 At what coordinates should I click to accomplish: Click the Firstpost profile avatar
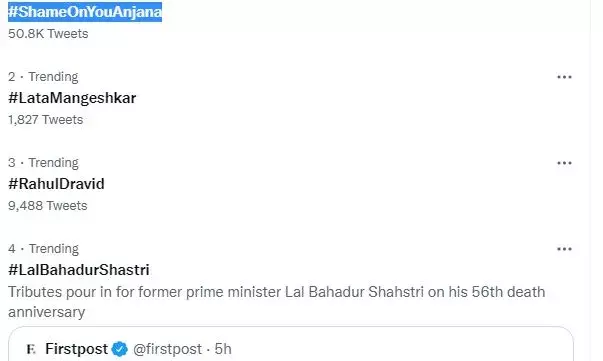(x=31, y=349)
